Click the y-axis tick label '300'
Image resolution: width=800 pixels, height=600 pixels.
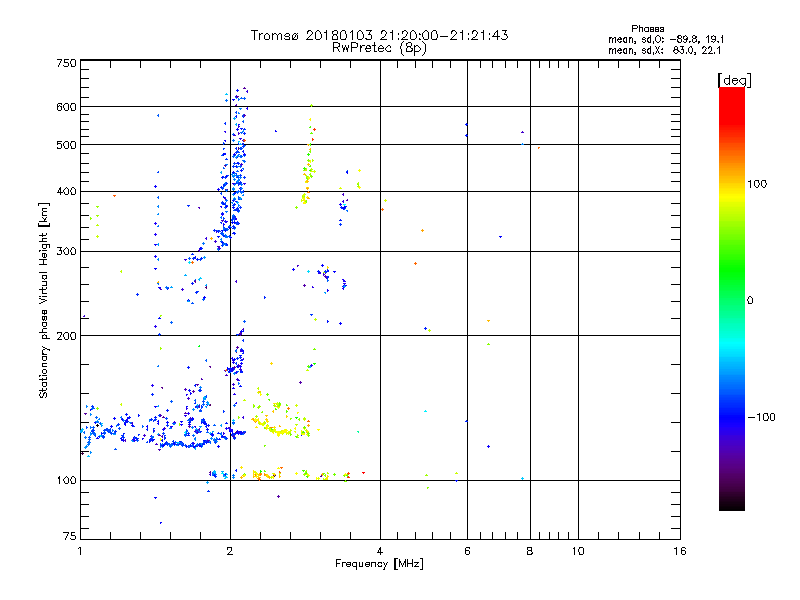66,251
